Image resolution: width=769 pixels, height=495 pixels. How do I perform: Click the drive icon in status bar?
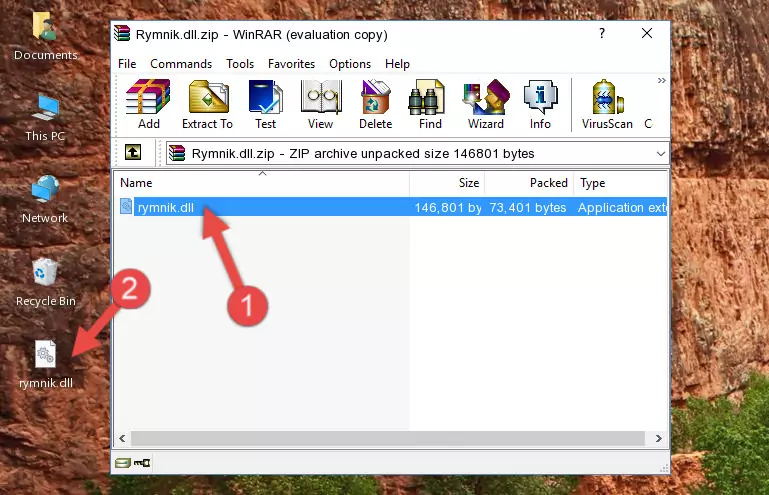pos(123,463)
